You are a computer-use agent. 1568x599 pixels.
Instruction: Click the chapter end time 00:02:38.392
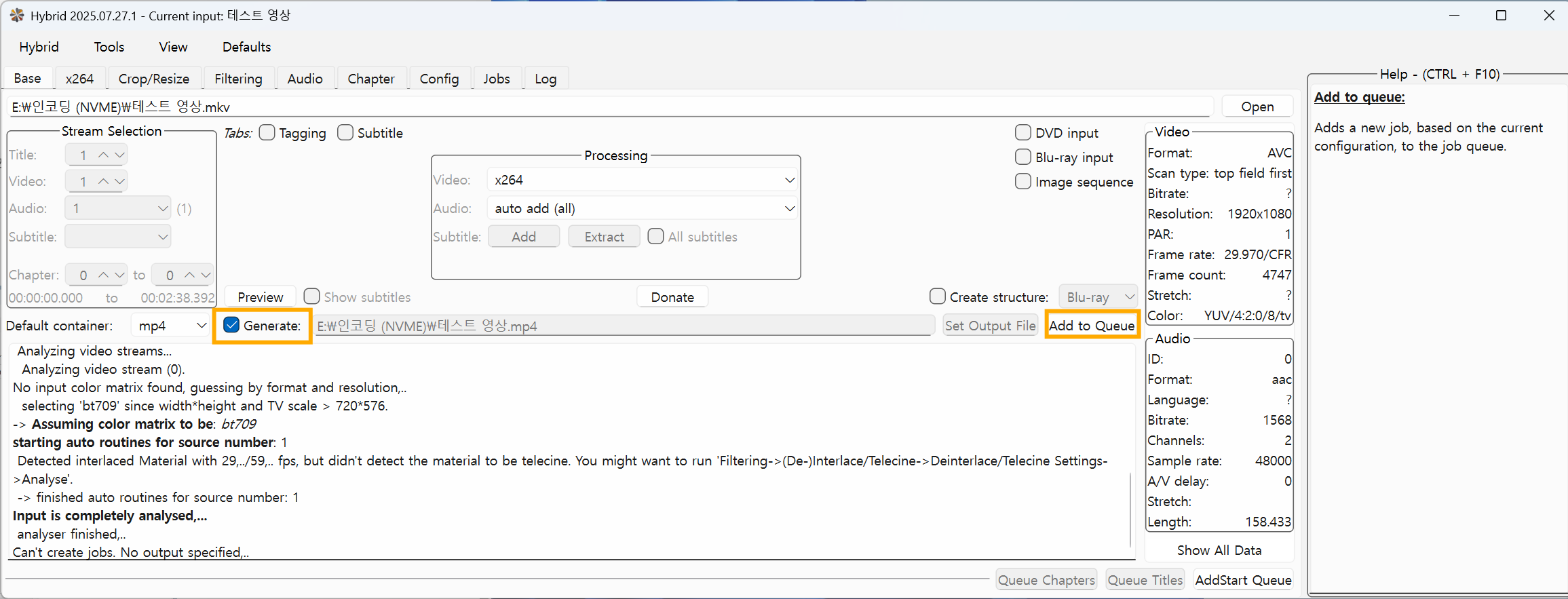click(x=178, y=298)
